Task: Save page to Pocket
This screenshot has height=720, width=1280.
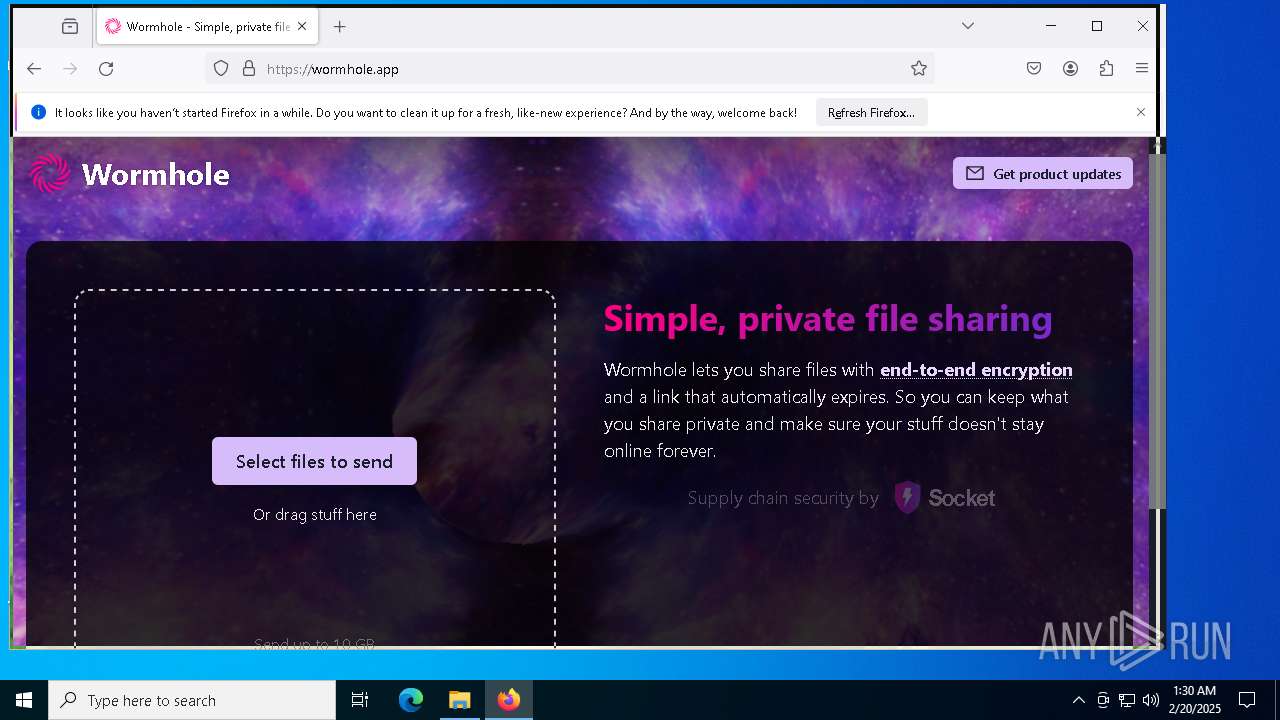Action: pos(1034,69)
